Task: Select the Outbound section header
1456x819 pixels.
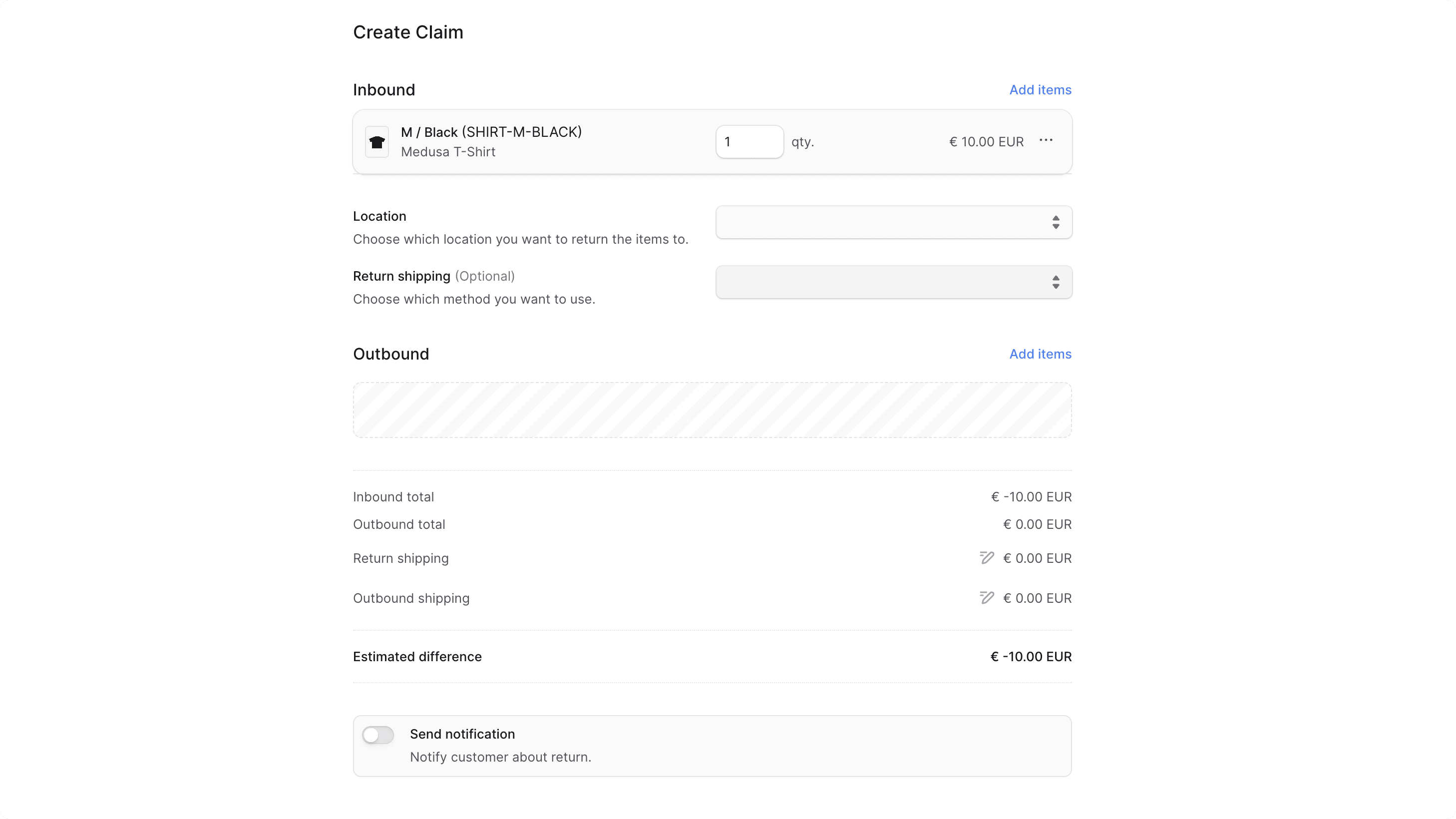Action: 390,354
